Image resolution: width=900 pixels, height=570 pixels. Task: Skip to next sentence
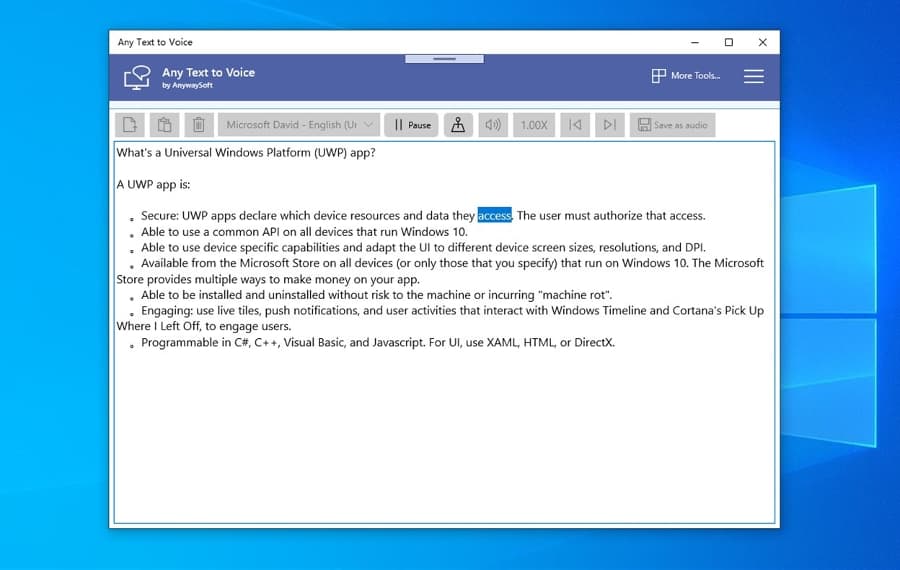609,125
